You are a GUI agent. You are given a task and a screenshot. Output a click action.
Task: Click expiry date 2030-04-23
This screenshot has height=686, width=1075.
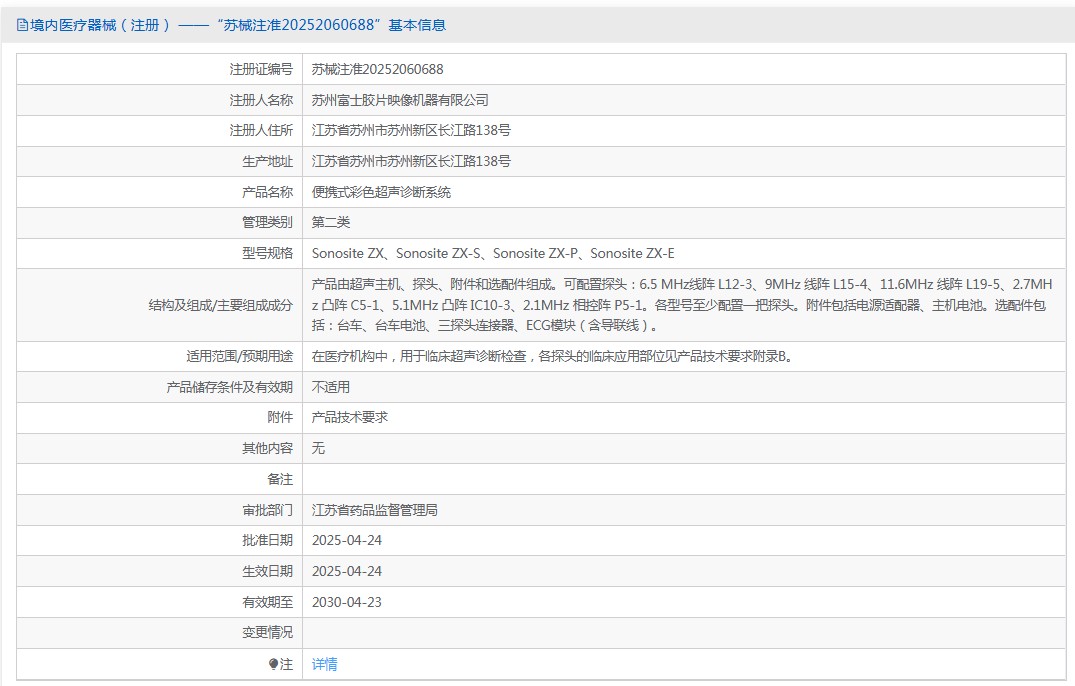coord(347,602)
